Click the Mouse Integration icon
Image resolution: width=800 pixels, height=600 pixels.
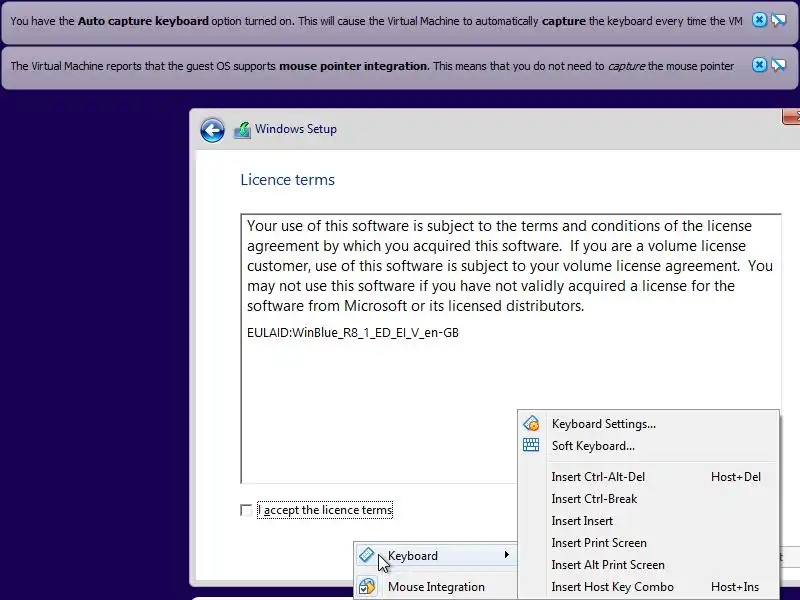click(x=367, y=587)
